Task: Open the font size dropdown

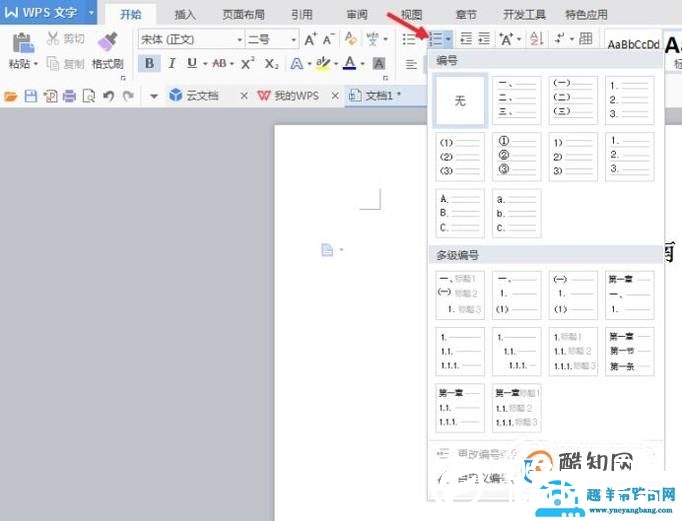Action: 294,40
